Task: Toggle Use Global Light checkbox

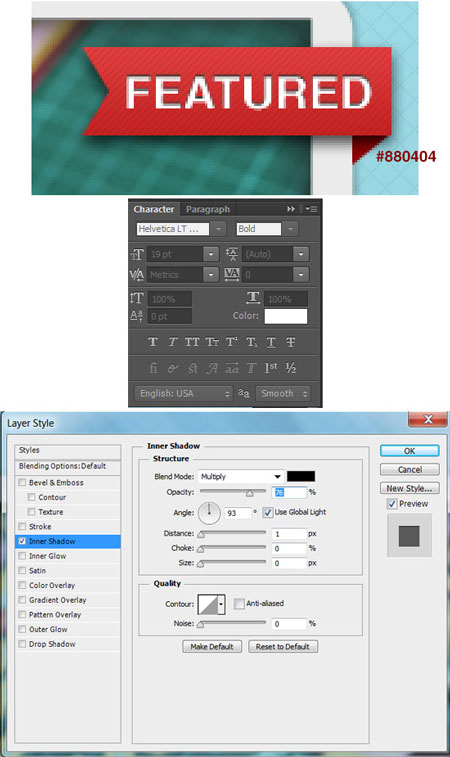Action: [x=267, y=512]
